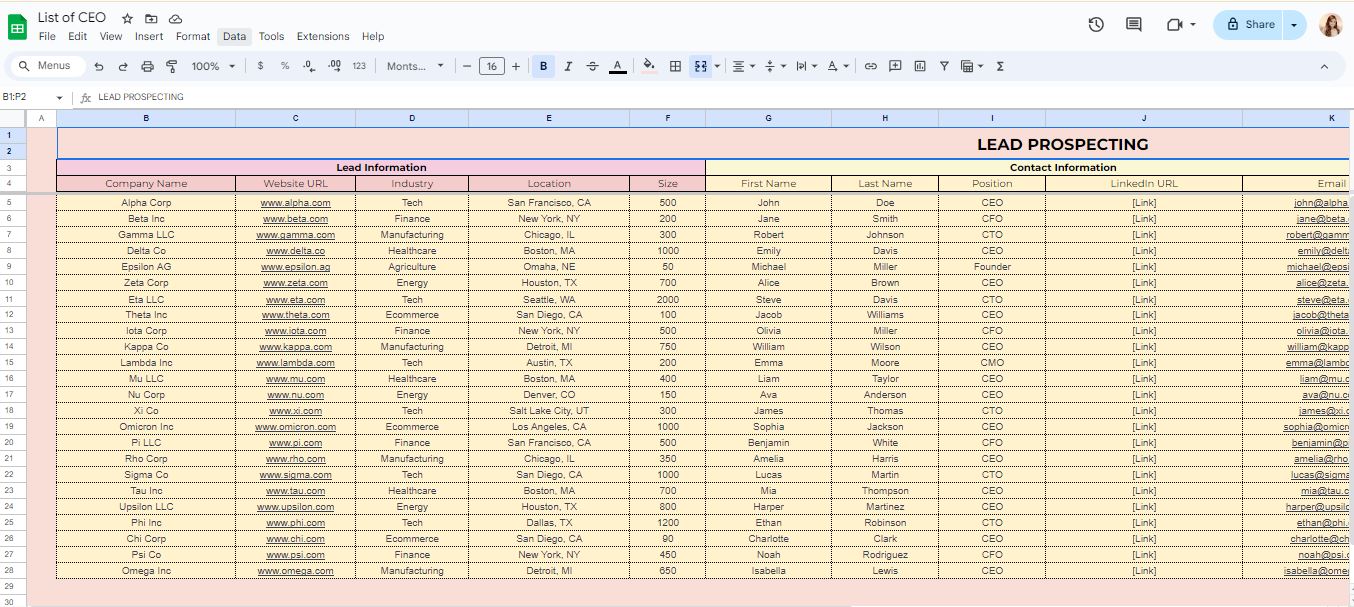Open the www.omega.com link

295,571
